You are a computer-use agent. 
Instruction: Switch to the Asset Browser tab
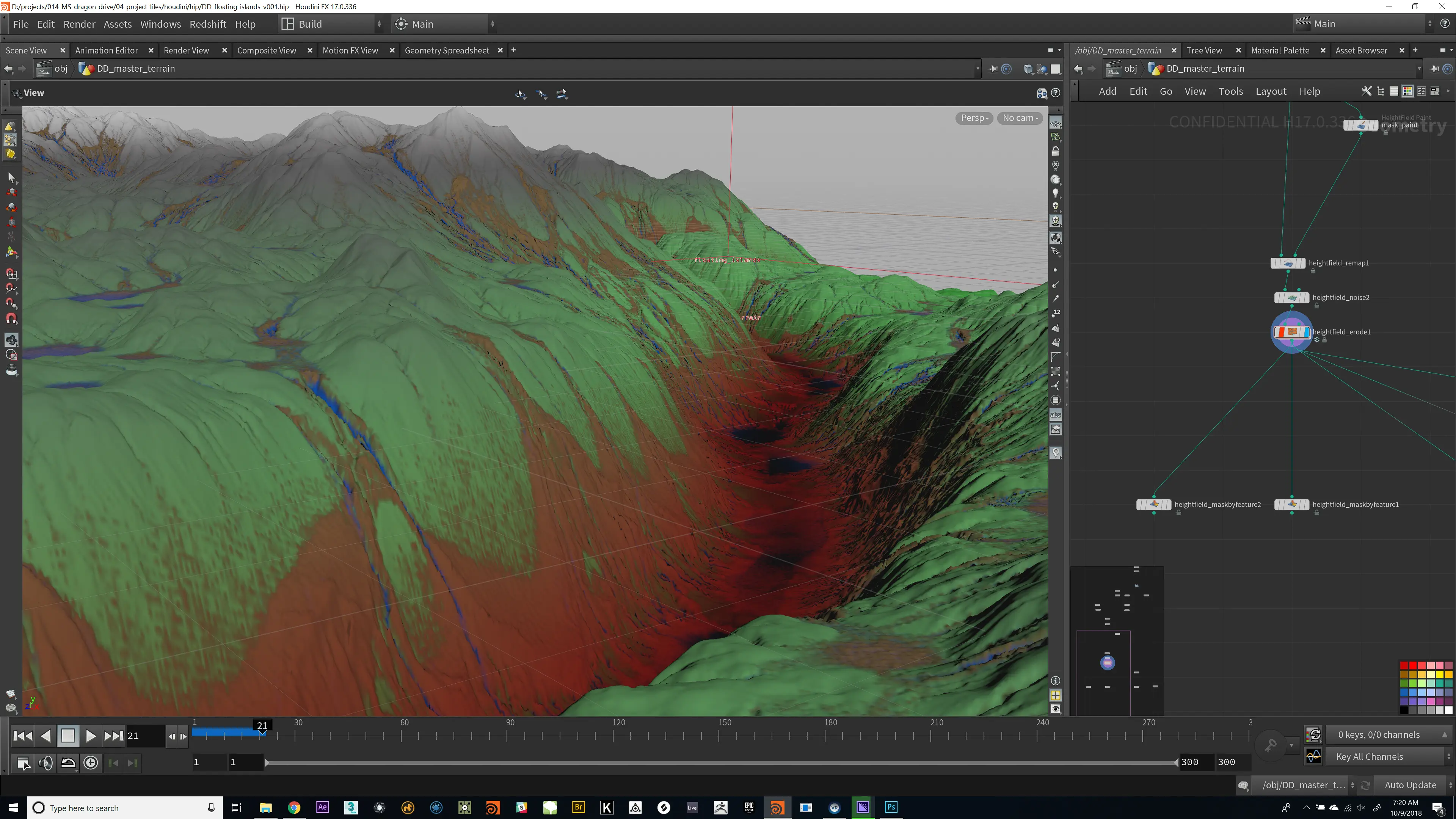click(1361, 50)
